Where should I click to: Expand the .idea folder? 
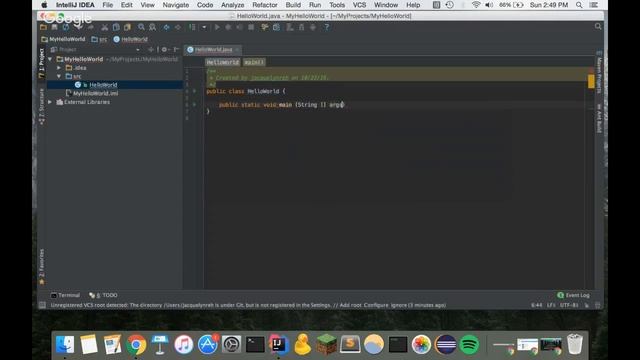pyautogui.click(x=59, y=68)
